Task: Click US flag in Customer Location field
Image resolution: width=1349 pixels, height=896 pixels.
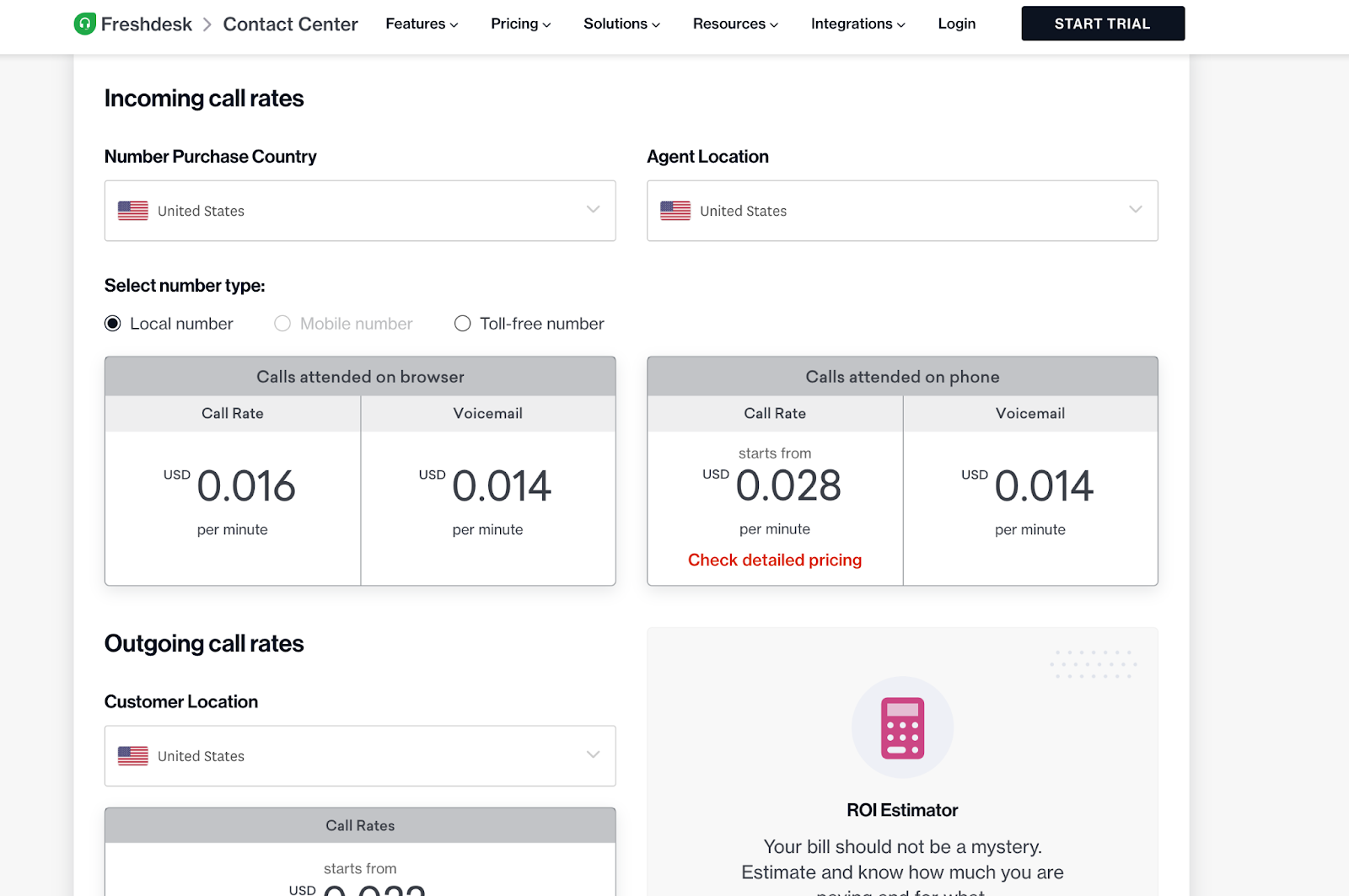Action: (x=133, y=756)
